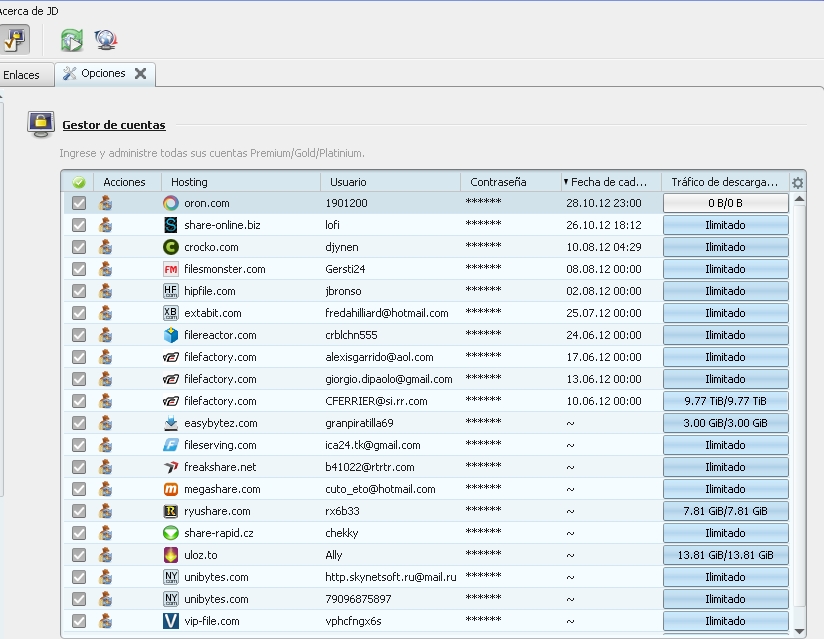Click the table scrollbar down arrow
824x639 pixels.
(x=799, y=631)
